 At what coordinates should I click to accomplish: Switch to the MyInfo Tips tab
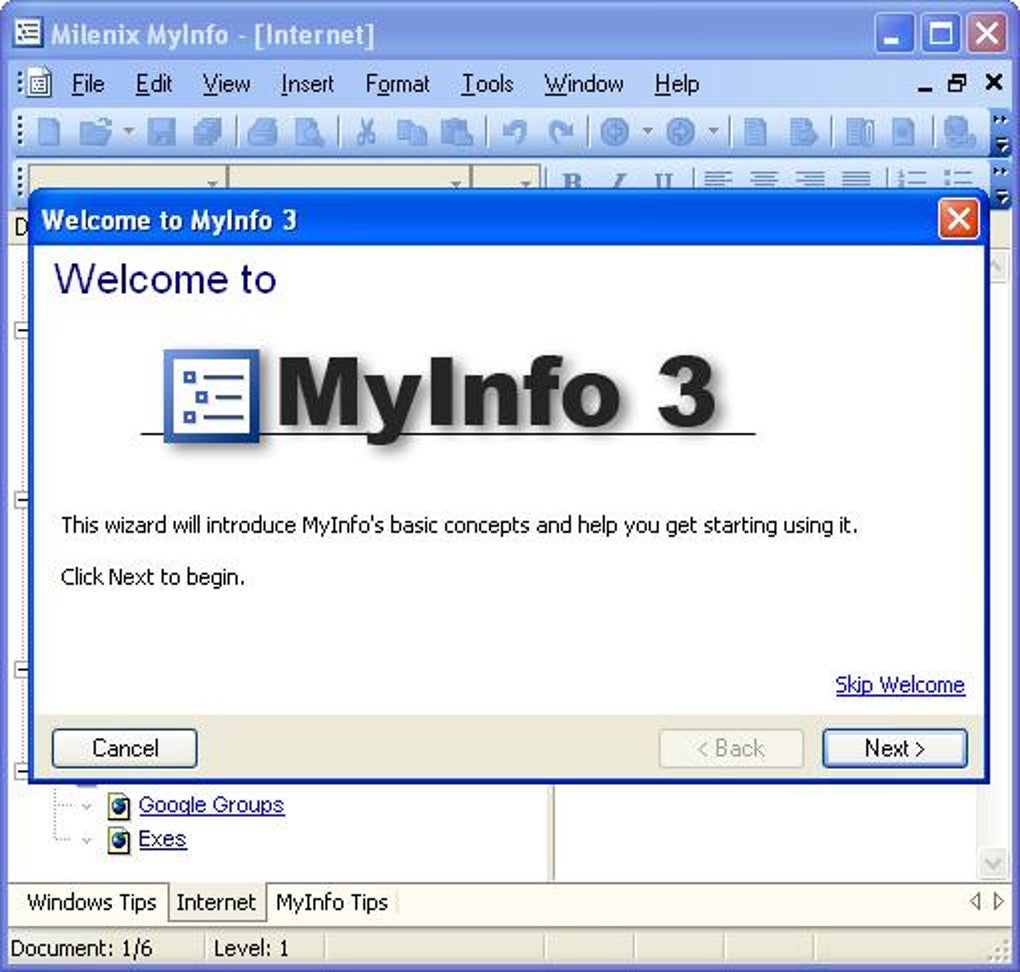(x=332, y=902)
